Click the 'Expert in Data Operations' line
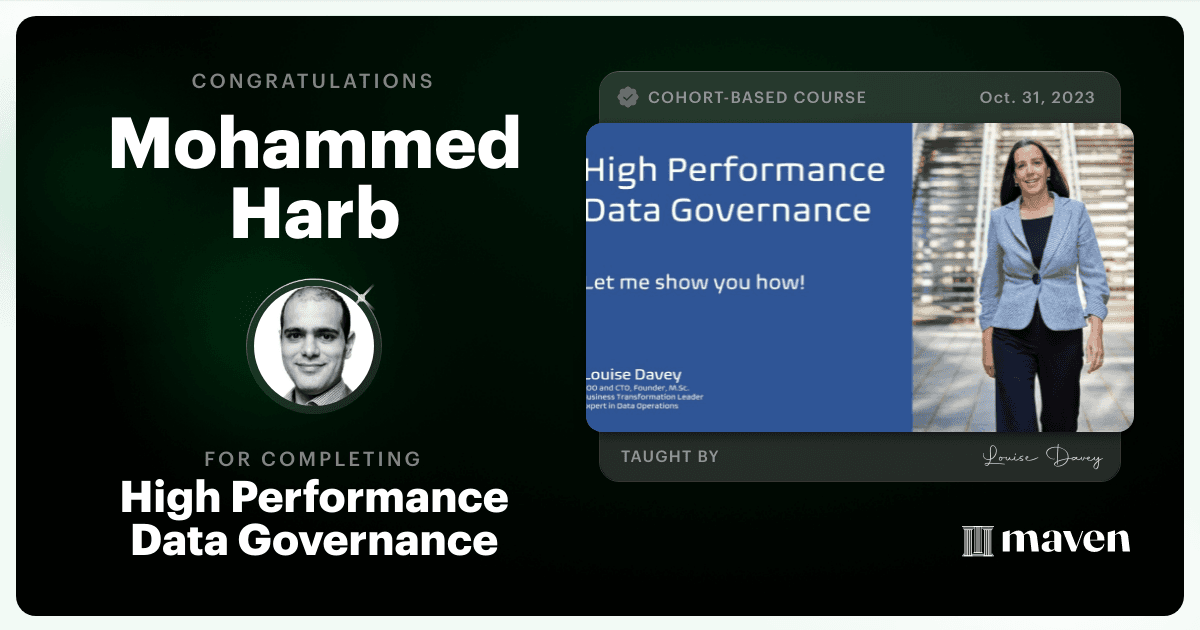 633,406
